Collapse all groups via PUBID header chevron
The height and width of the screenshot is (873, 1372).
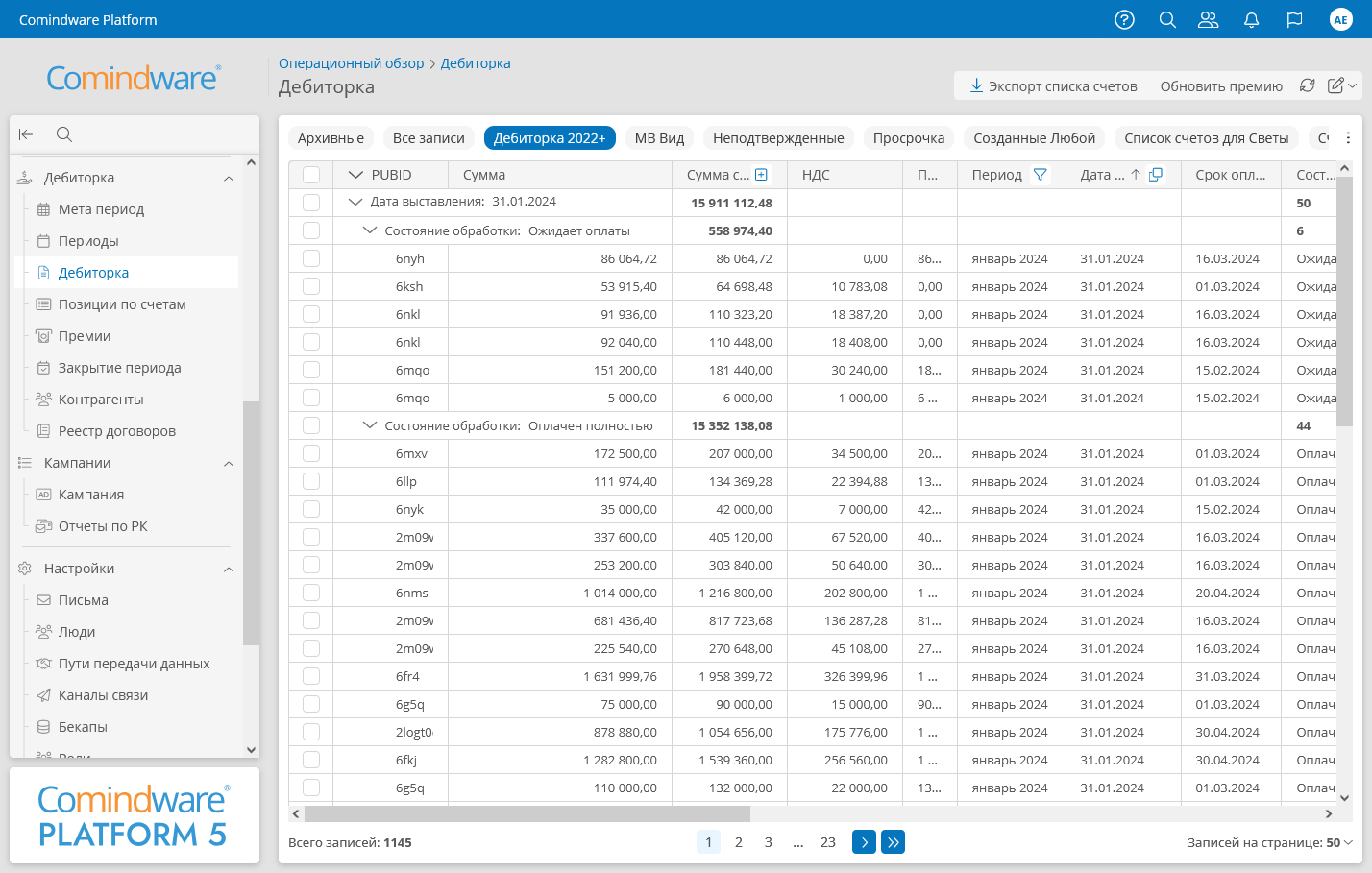[355, 175]
